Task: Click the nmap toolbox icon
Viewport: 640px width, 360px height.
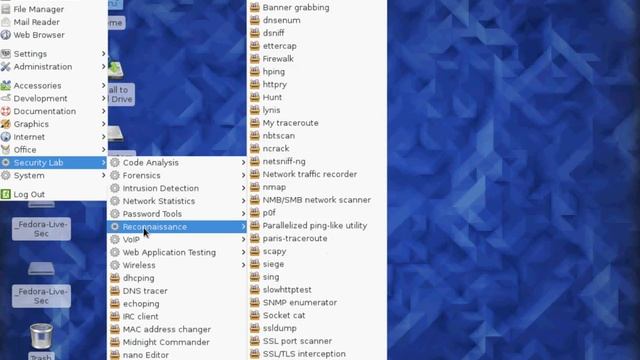Action: [255, 187]
